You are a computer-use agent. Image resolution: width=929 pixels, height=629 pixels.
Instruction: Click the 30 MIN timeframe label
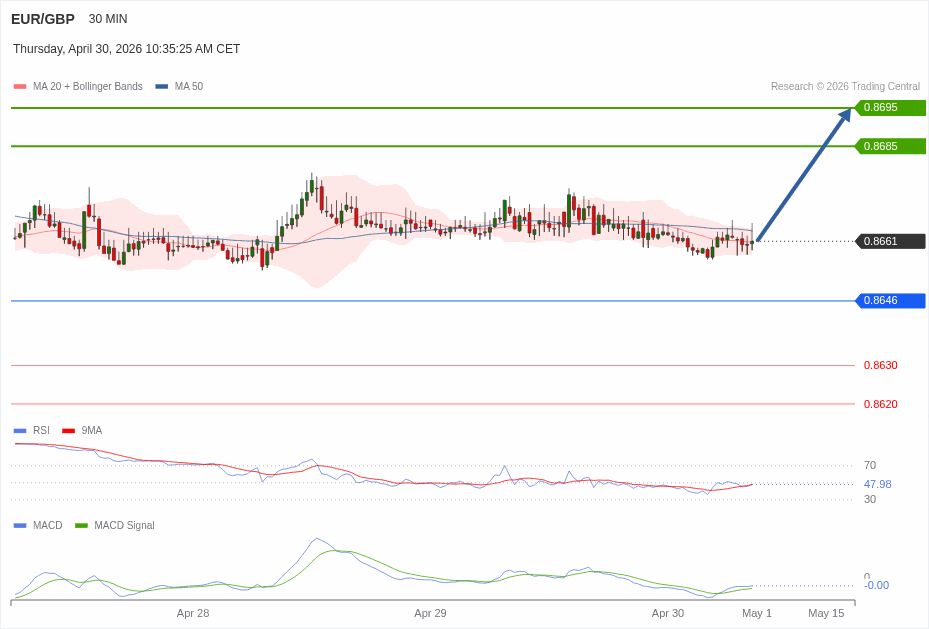coord(108,19)
